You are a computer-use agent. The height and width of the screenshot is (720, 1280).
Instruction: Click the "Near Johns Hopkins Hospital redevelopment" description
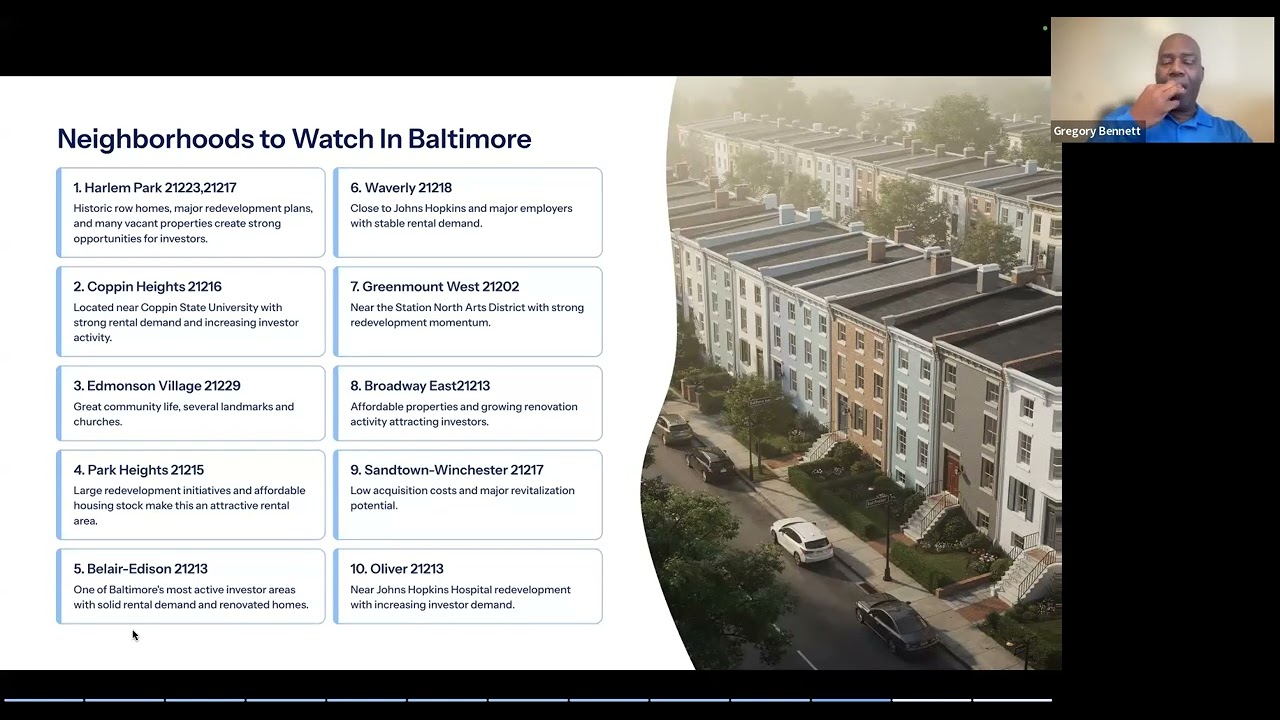(x=461, y=597)
